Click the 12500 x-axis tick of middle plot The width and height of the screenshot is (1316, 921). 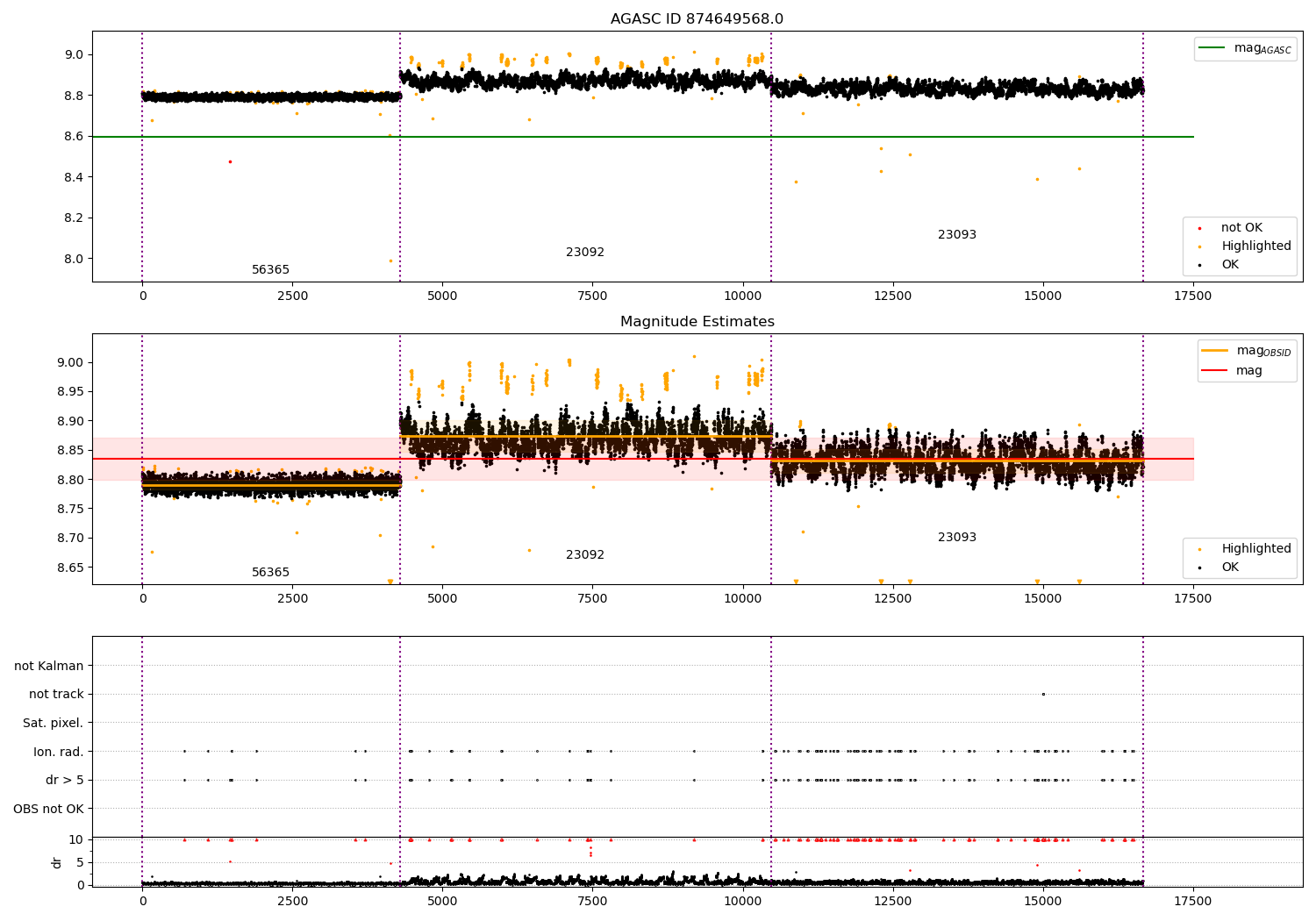[x=893, y=598]
